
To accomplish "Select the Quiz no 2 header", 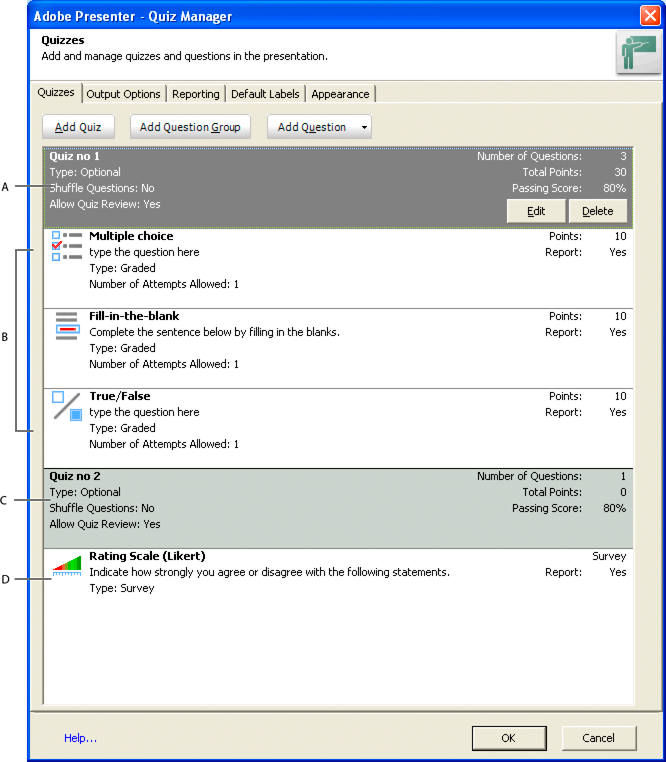I will (x=338, y=508).
